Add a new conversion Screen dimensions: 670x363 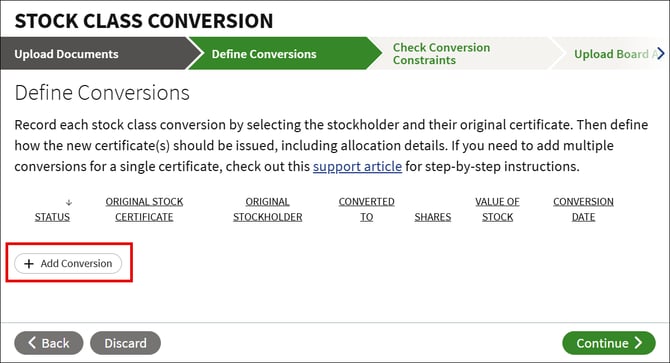click(x=68, y=263)
